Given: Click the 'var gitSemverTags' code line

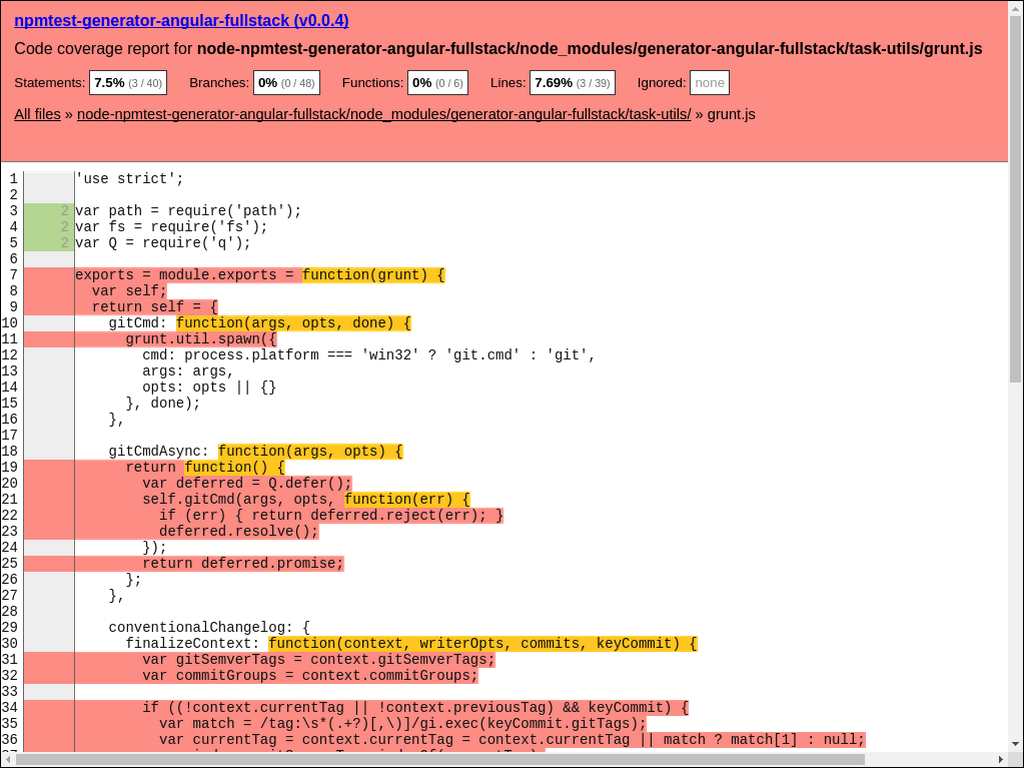Looking at the screenshot, I should (318, 659).
